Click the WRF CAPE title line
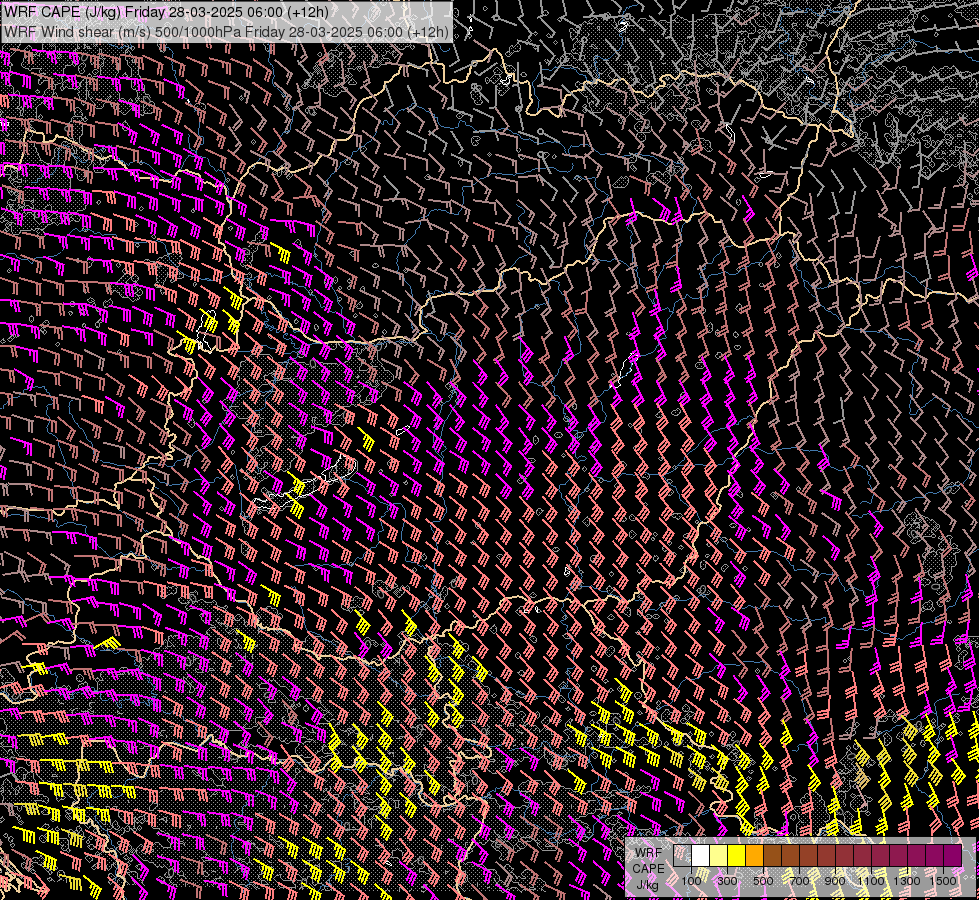979x900 pixels. (x=166, y=12)
